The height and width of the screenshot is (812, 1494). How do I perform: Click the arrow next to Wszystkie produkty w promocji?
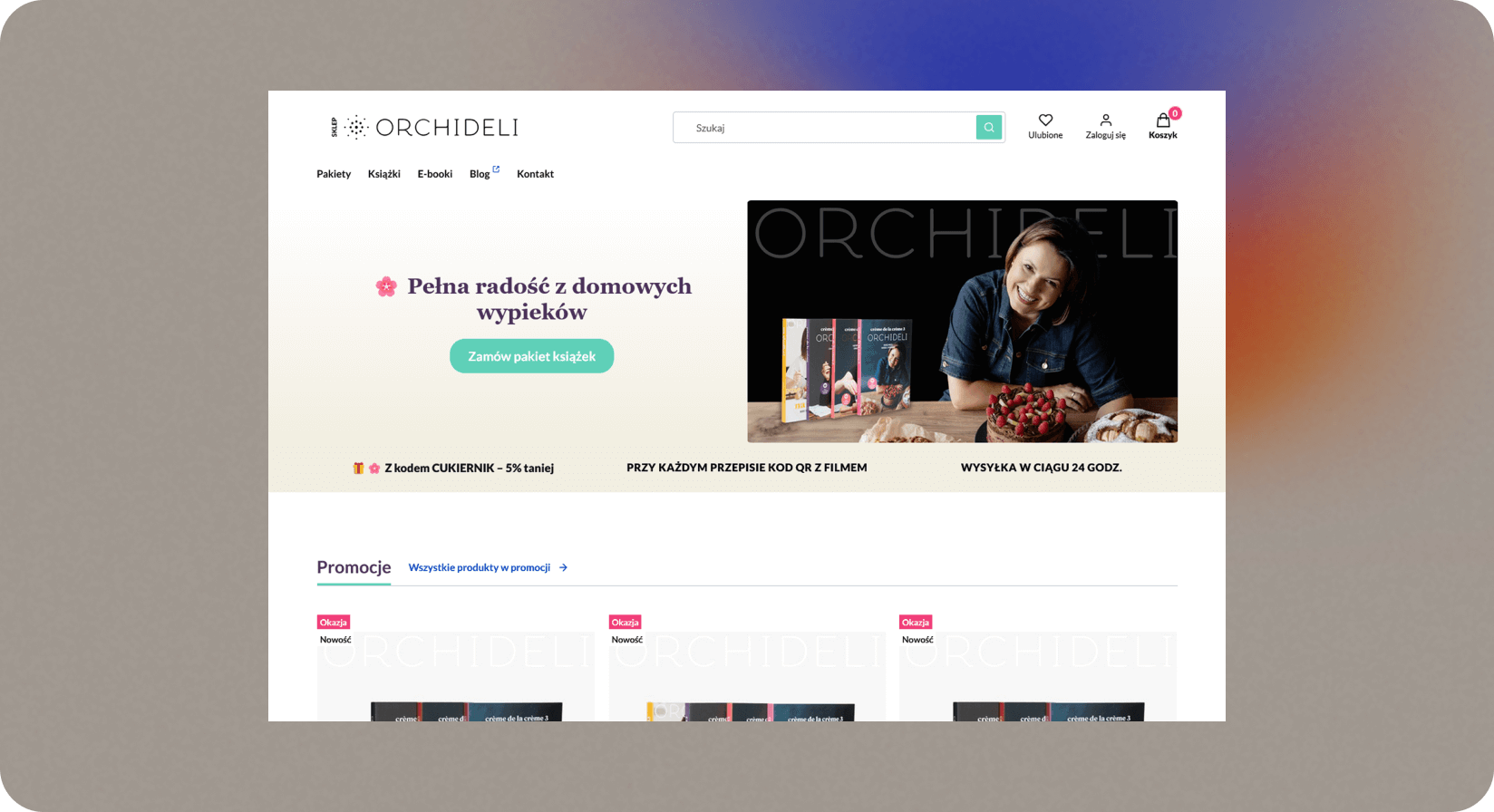click(x=563, y=567)
